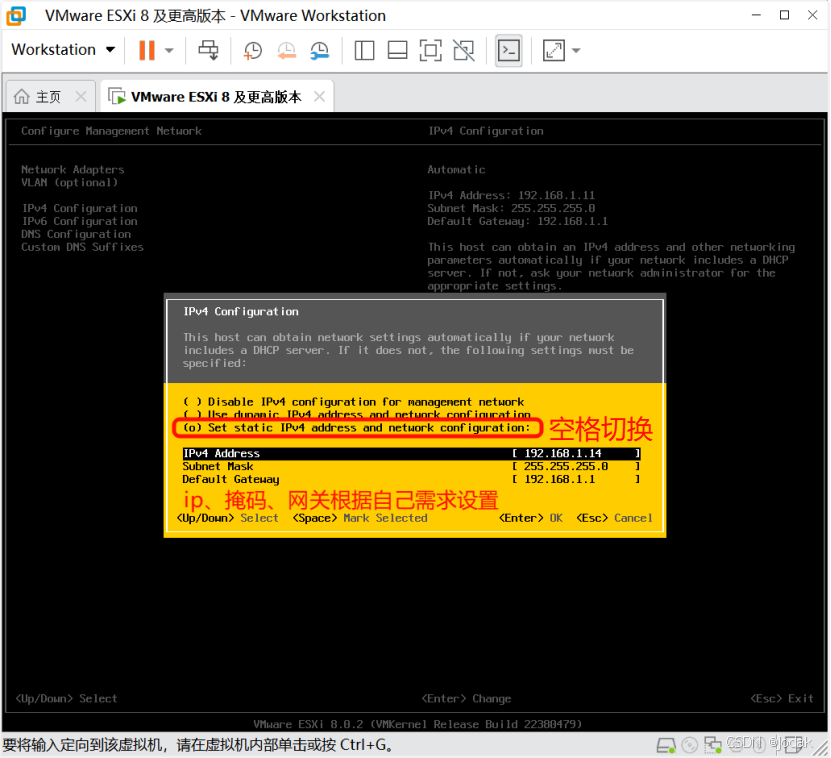This screenshot has height=758, width=831.
Task: Close the 主页 tab
Action: (81, 96)
